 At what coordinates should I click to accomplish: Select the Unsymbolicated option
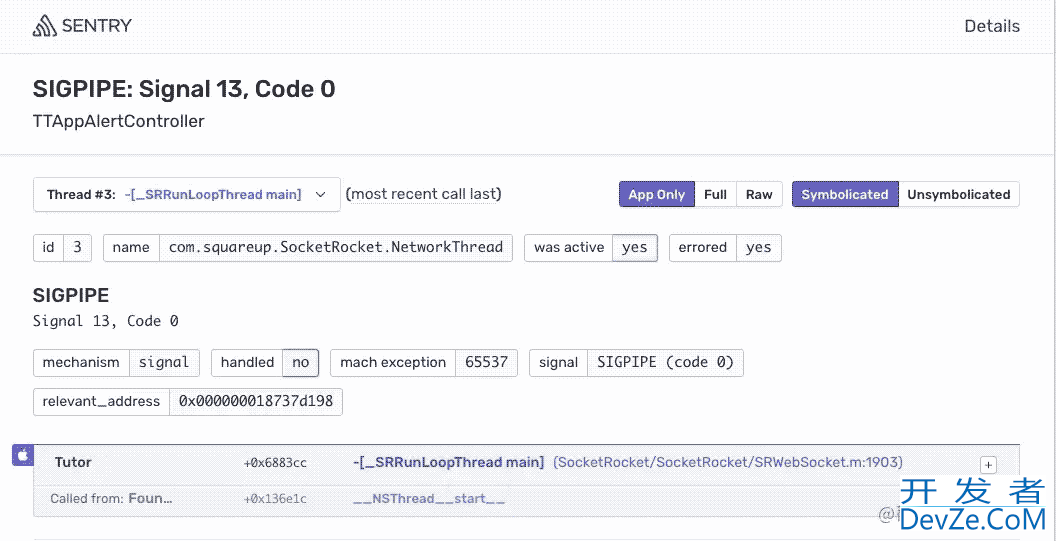click(x=958, y=195)
